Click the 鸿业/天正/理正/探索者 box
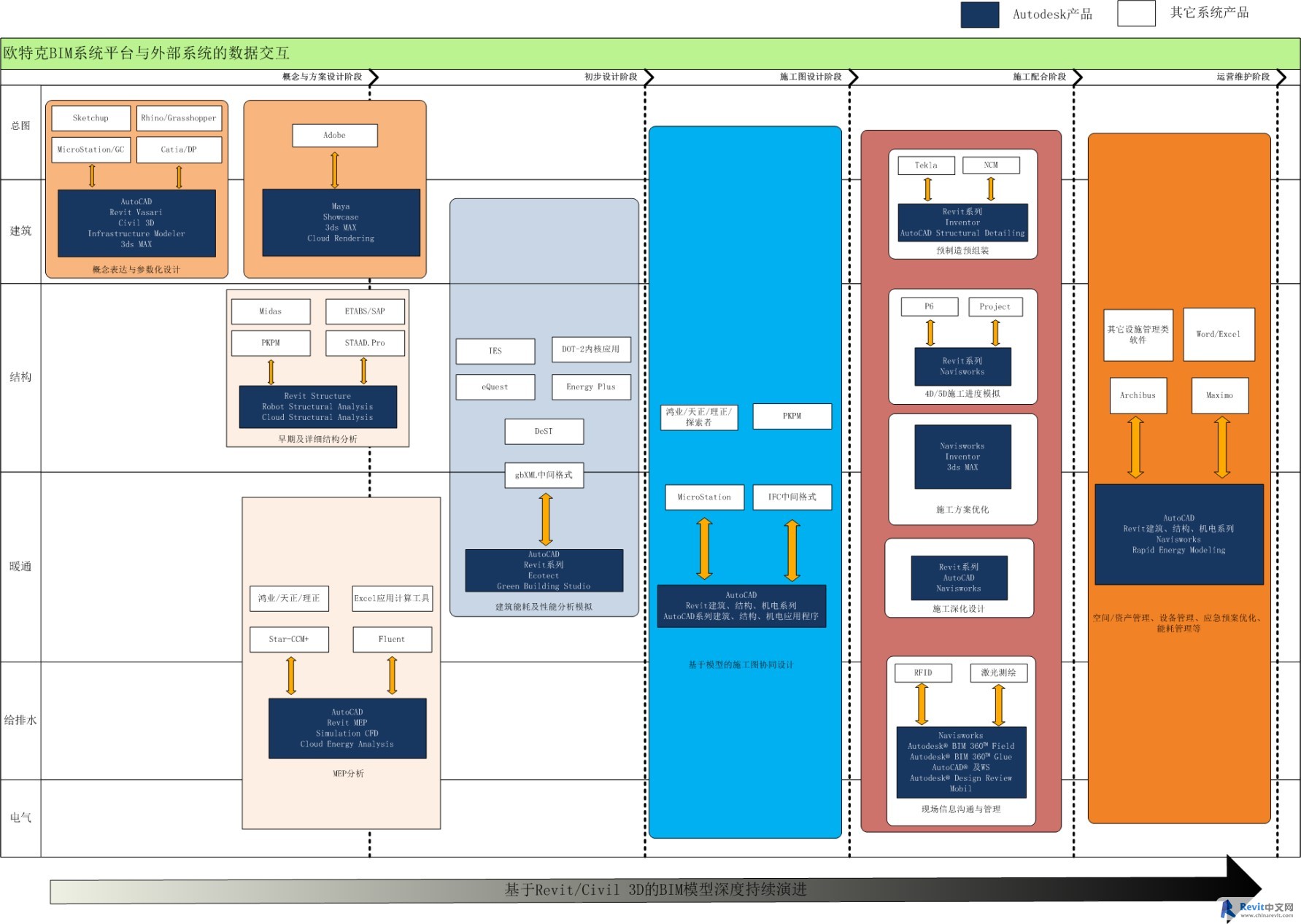Viewport: 1301px width, 924px height. 699,417
